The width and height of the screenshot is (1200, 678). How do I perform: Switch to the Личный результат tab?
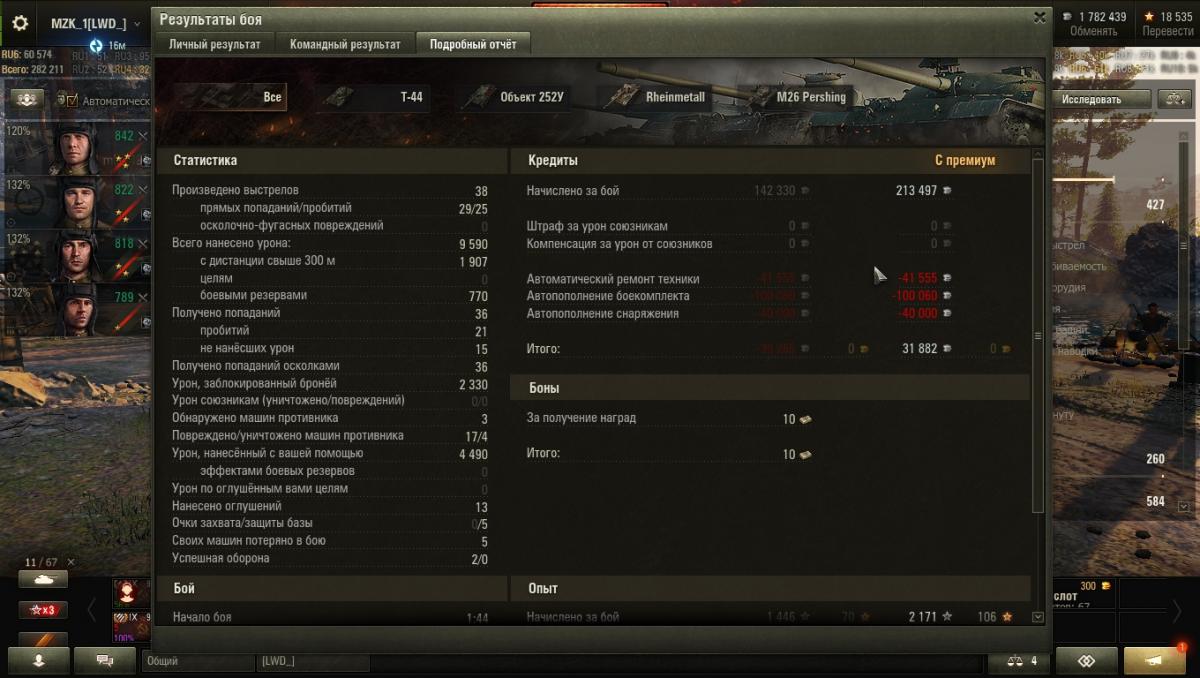(x=215, y=44)
